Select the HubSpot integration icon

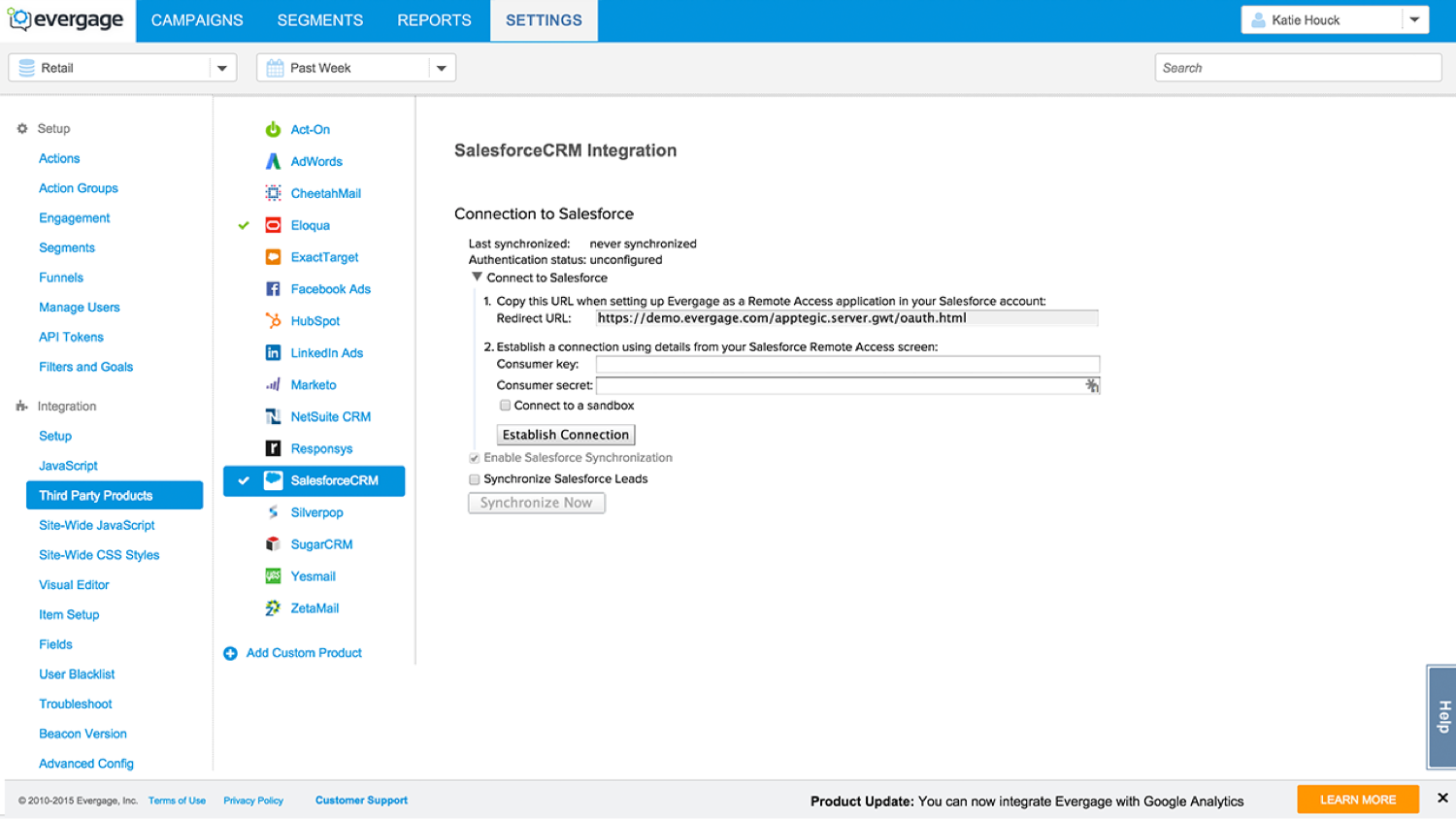point(274,320)
